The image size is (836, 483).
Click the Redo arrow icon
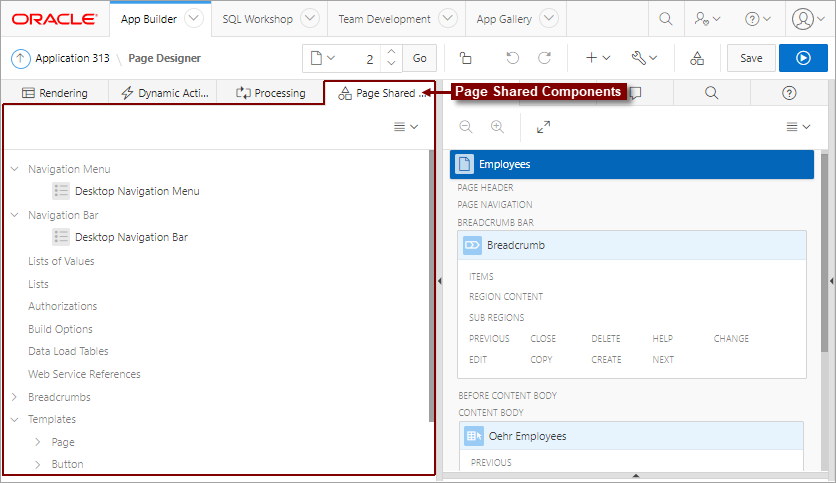pyautogui.click(x=544, y=58)
